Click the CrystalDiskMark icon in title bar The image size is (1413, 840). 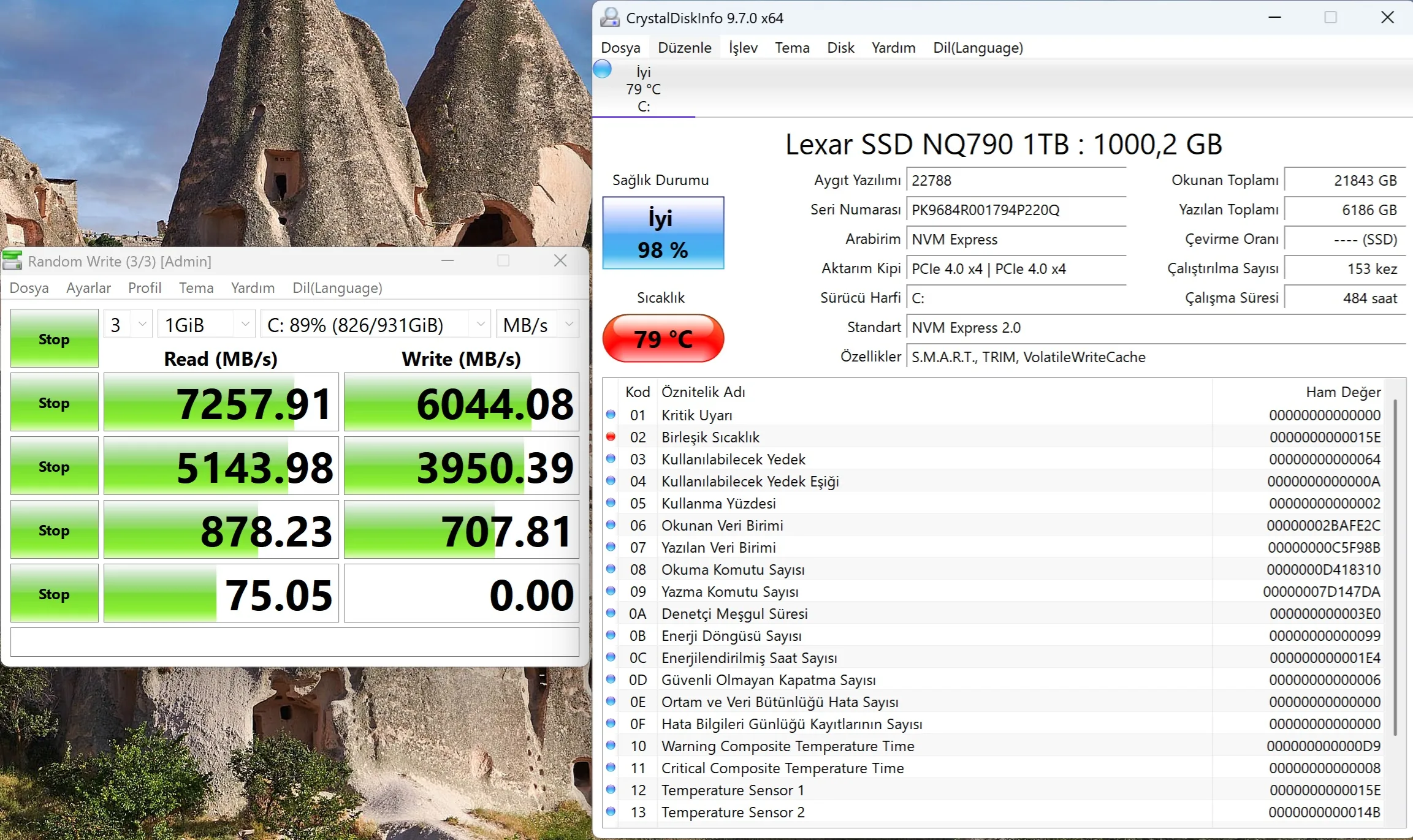pos(12,261)
